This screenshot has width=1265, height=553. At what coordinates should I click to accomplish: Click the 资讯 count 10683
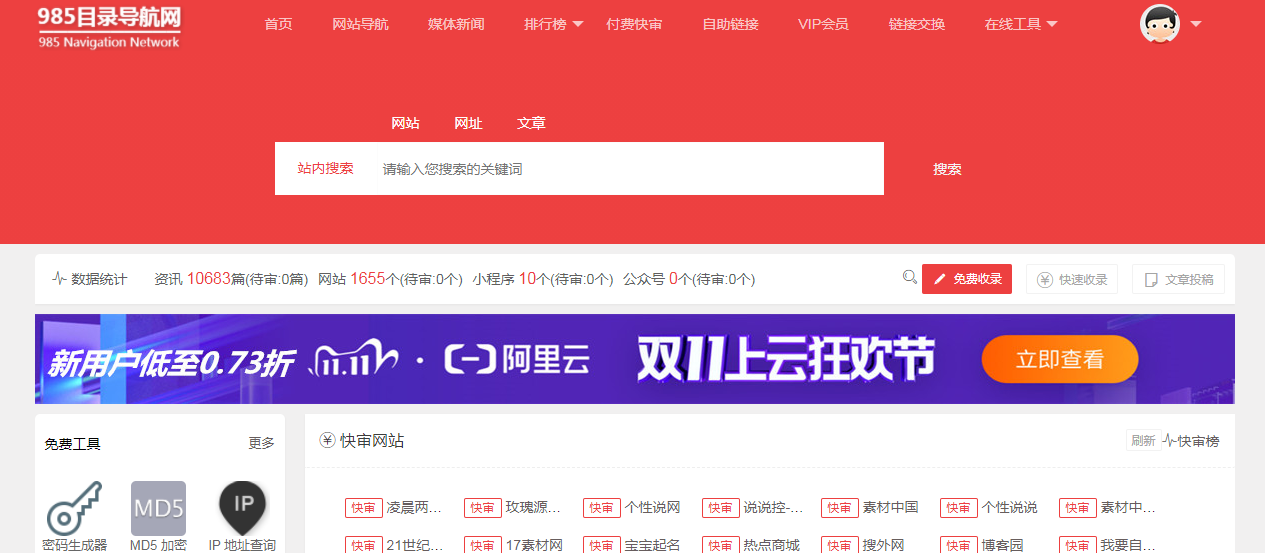click(208, 279)
